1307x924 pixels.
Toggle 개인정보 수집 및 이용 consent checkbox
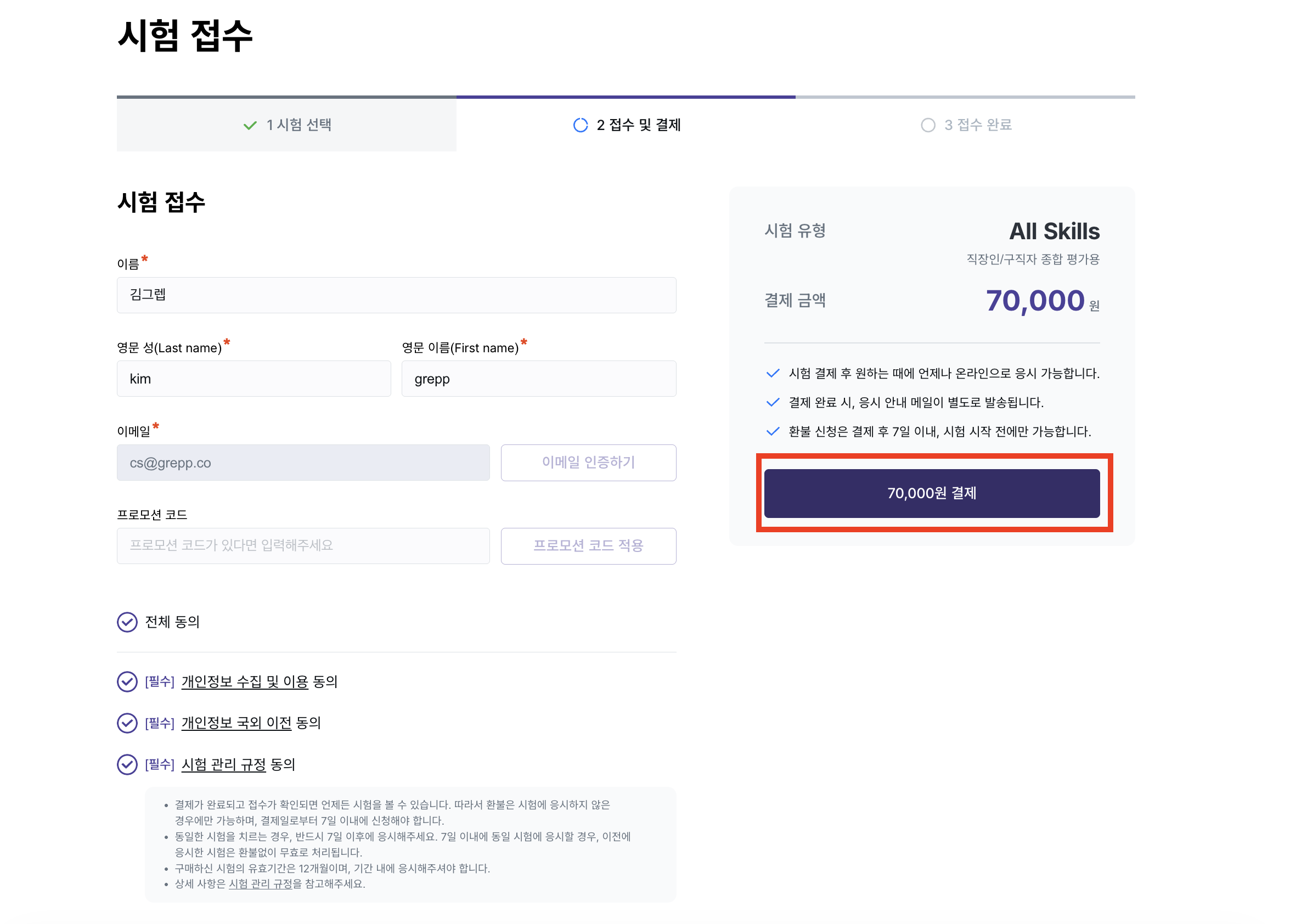(x=127, y=681)
